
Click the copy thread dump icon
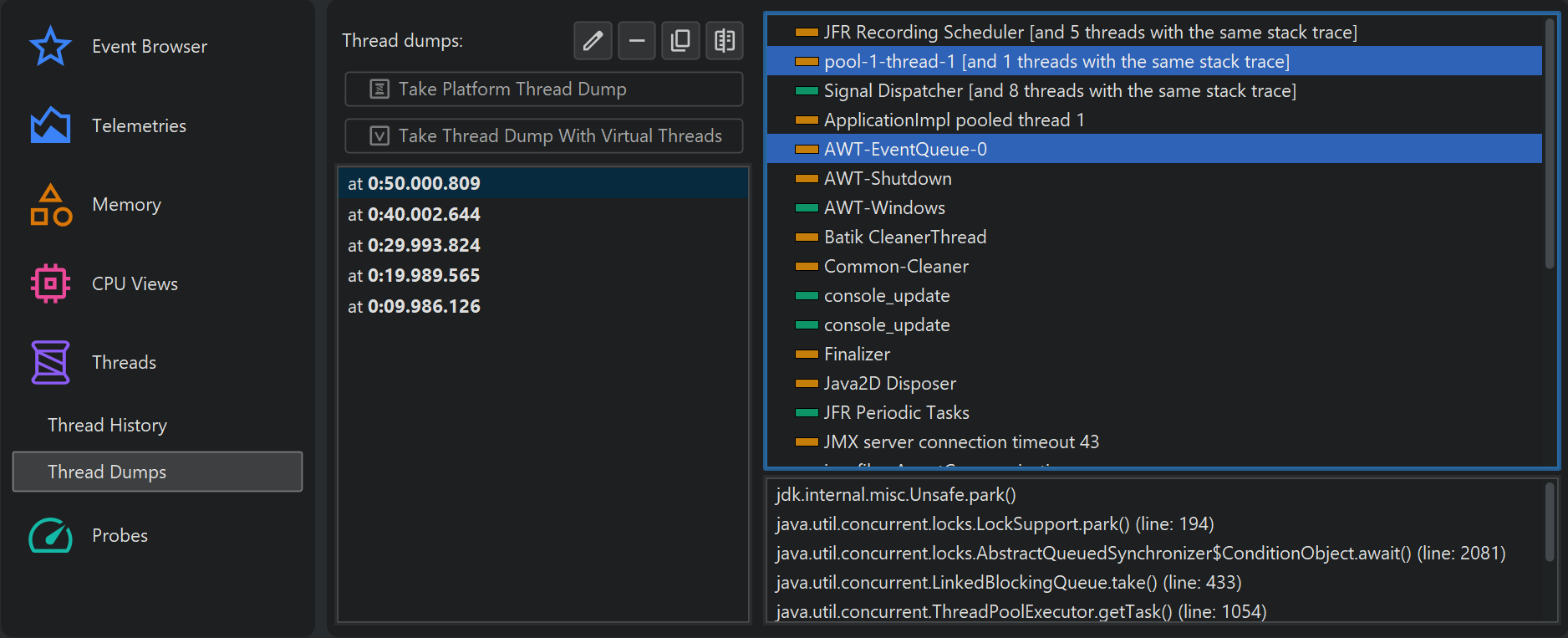(680, 40)
